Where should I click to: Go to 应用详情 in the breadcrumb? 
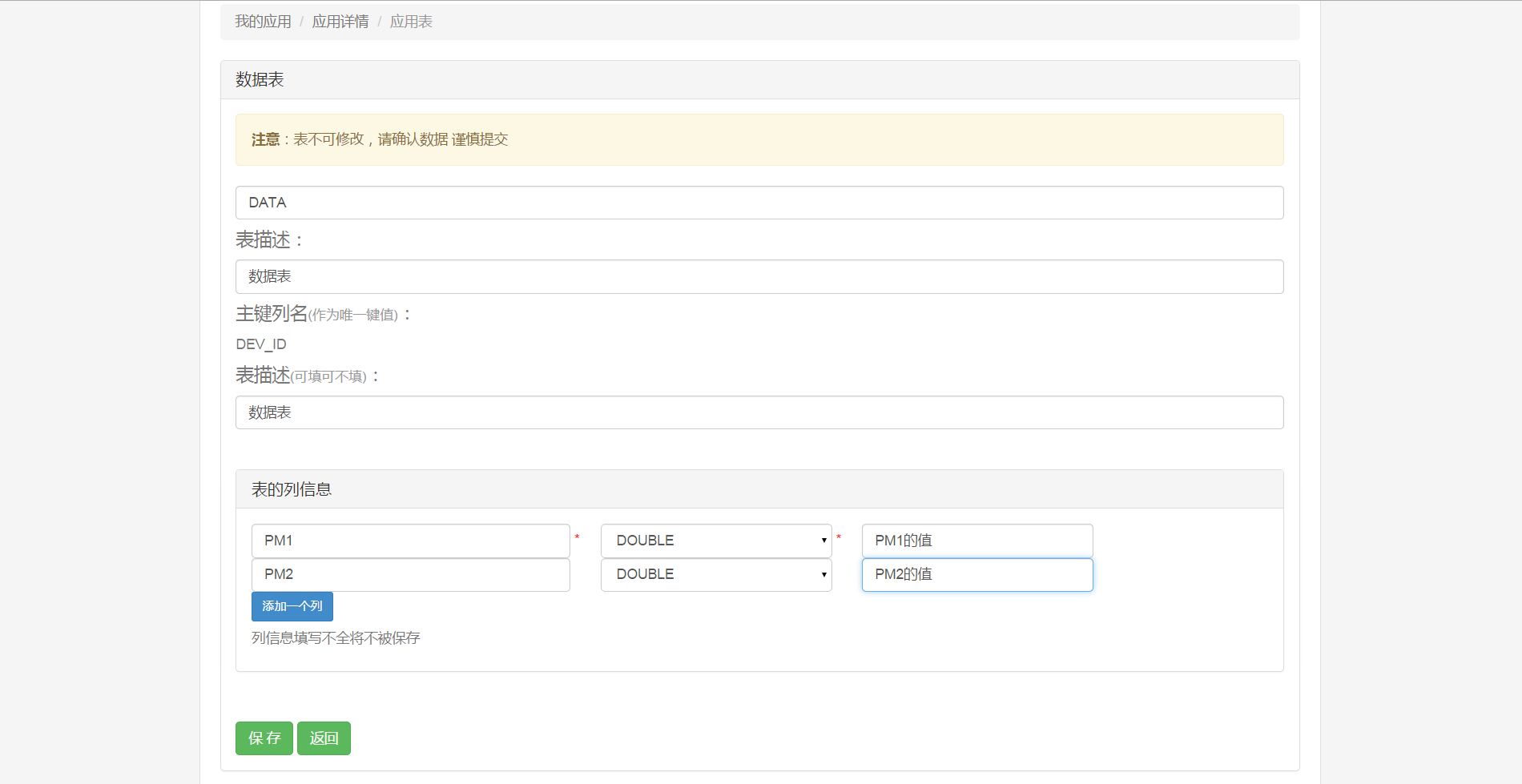[x=340, y=22]
